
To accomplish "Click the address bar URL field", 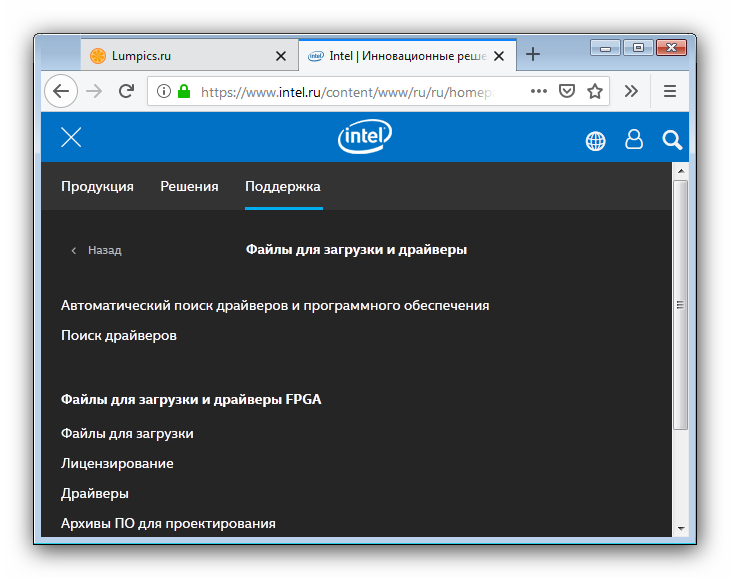I will (347, 92).
